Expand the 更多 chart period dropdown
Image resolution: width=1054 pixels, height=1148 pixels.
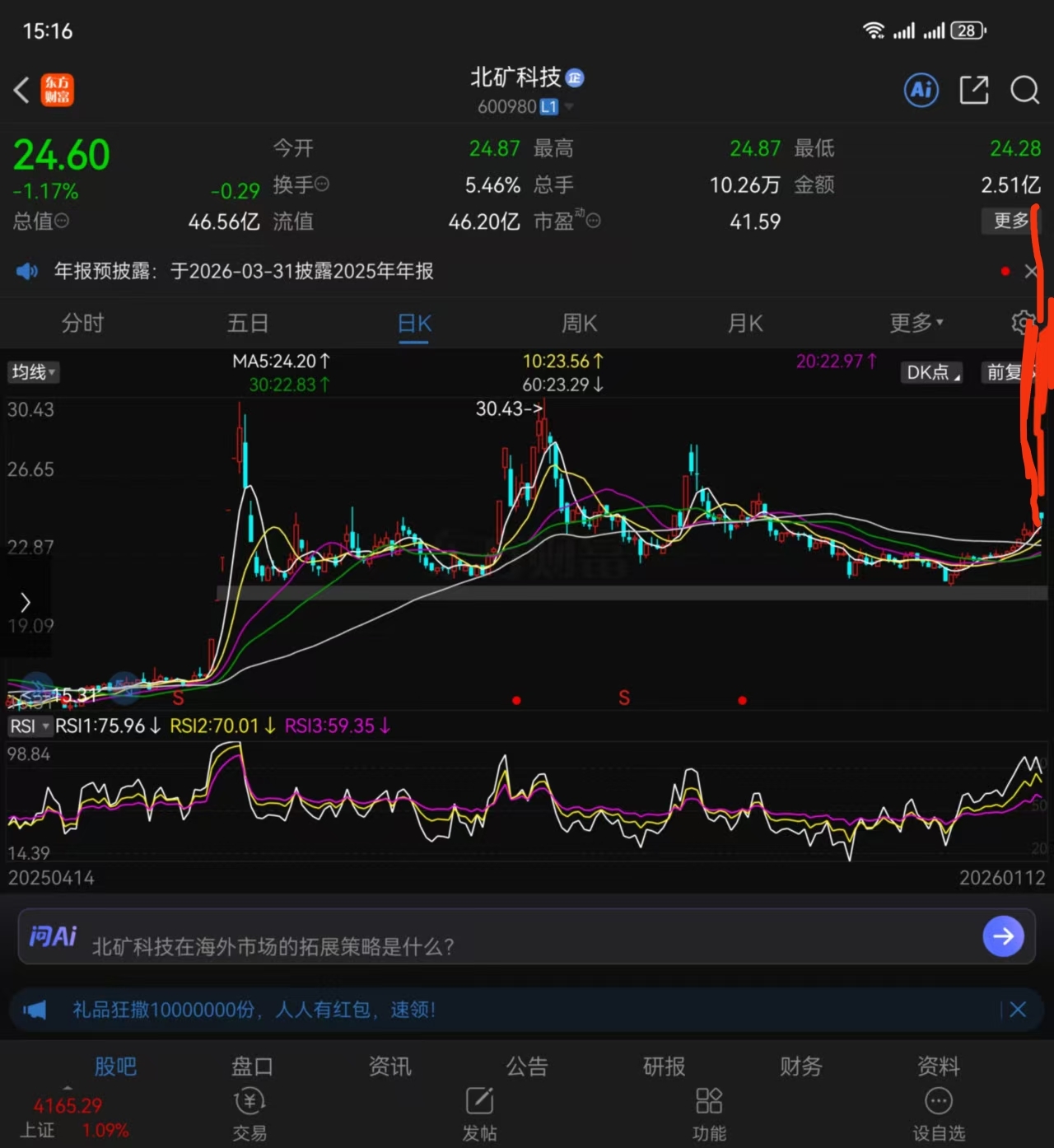[x=916, y=323]
